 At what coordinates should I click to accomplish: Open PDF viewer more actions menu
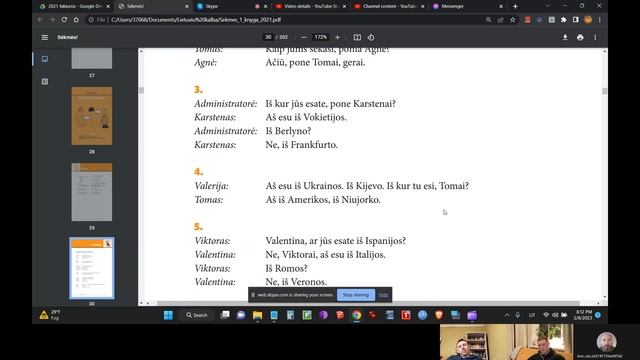[x=595, y=37]
